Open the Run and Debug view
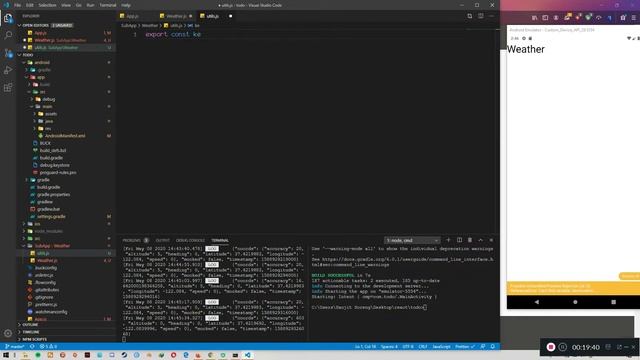This screenshot has height=360, width=640. pos(8,70)
